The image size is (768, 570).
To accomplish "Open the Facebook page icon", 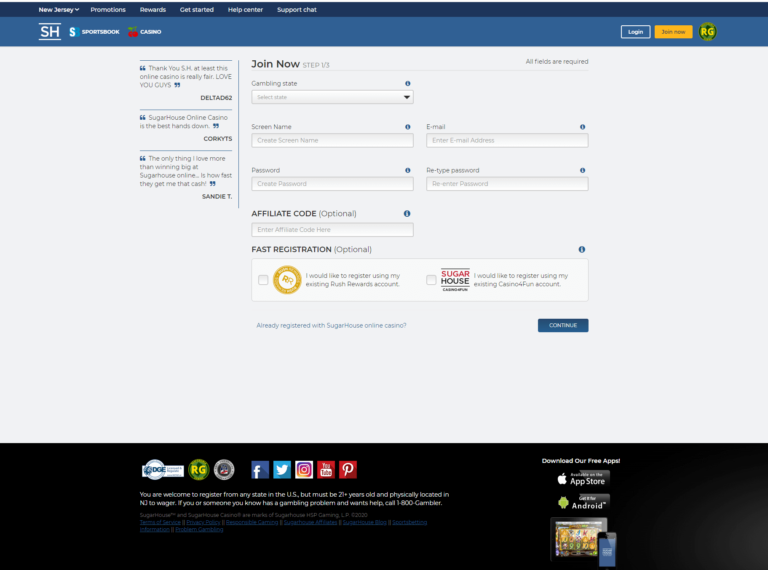I will click(x=260, y=470).
